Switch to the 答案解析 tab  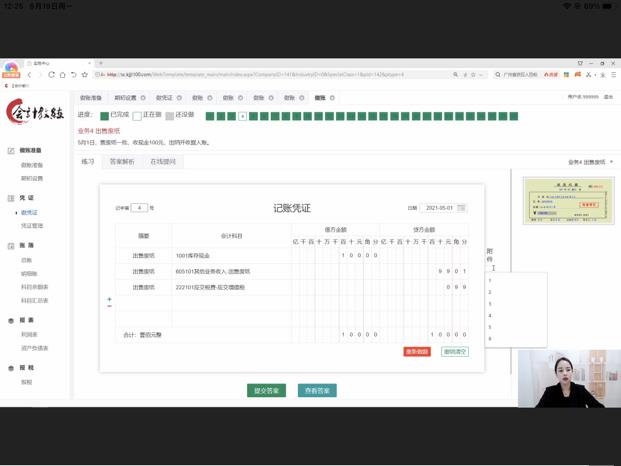click(122, 162)
